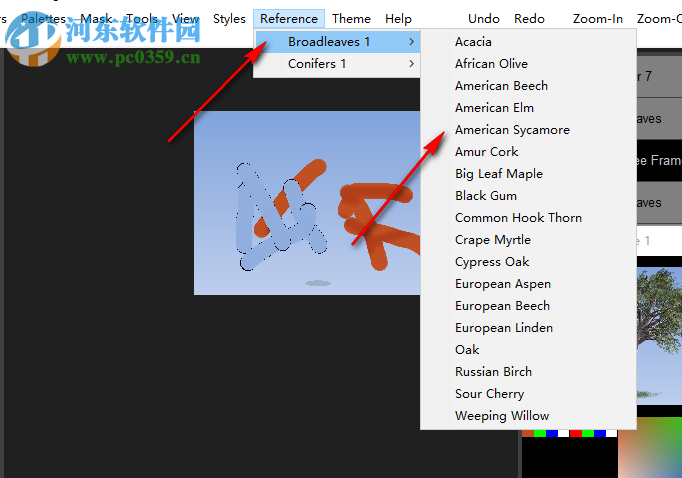Pick Weeping Willow entry
This screenshot has width=682, height=478.
528,416
